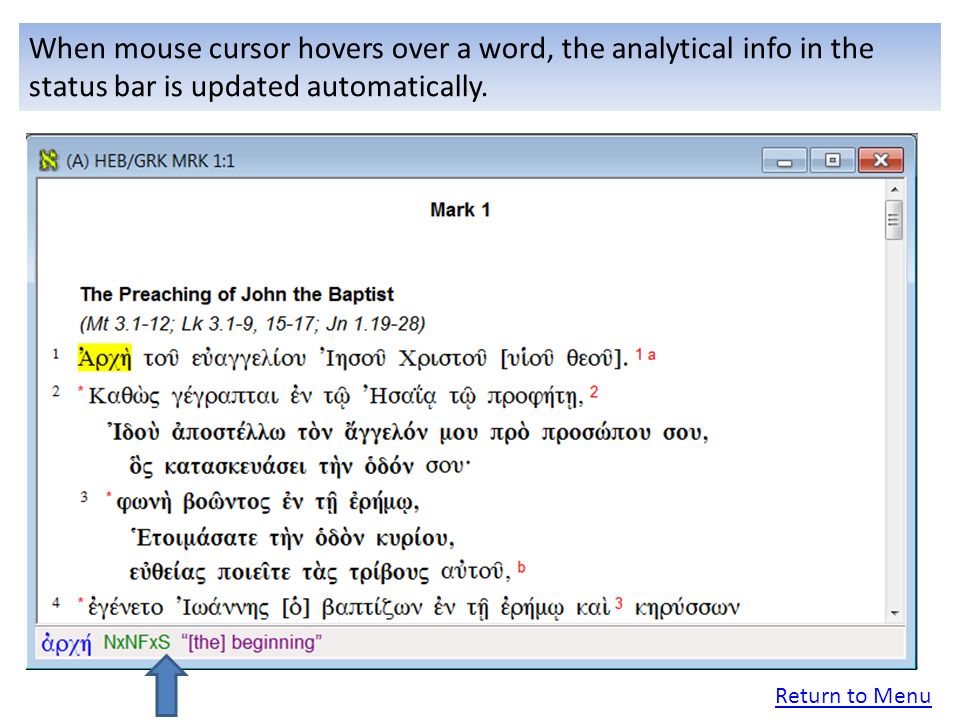Maximize the HEB/GRK MRK 1:1 window
The image size is (960, 720).
(x=833, y=160)
